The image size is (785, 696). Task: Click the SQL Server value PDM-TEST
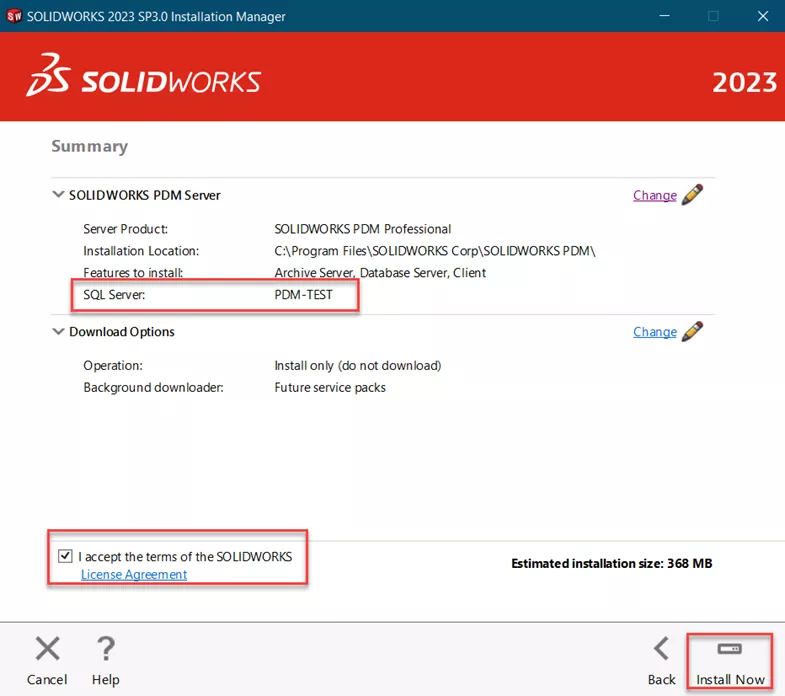(x=303, y=294)
